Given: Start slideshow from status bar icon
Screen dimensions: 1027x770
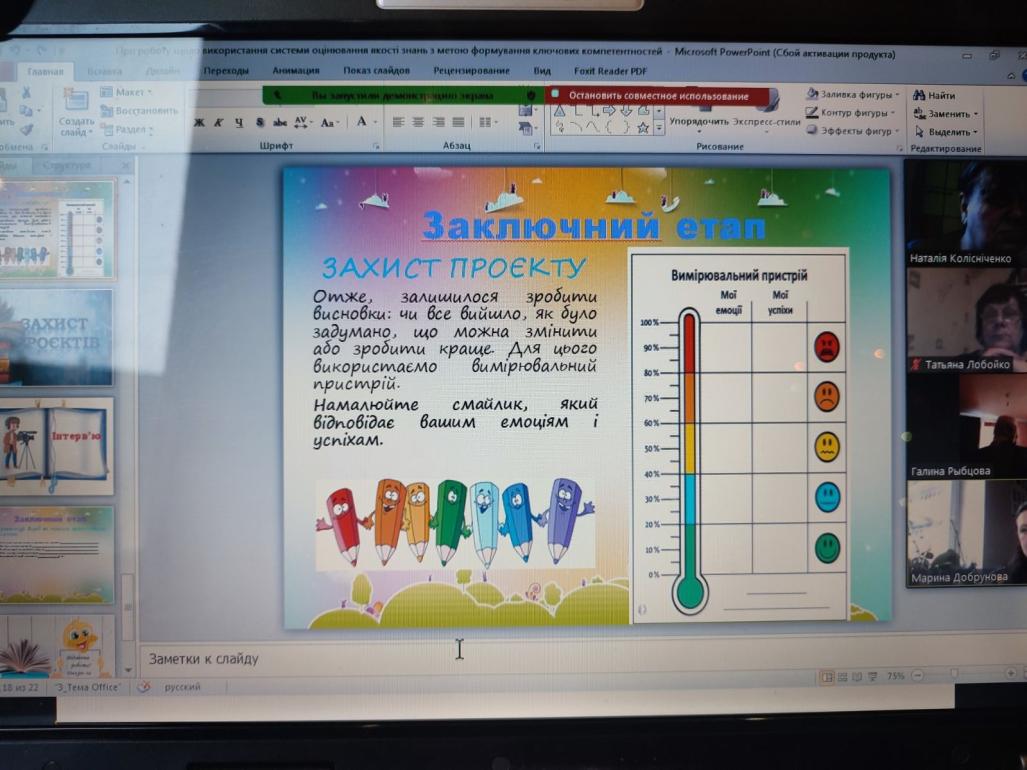Looking at the screenshot, I should [x=872, y=676].
